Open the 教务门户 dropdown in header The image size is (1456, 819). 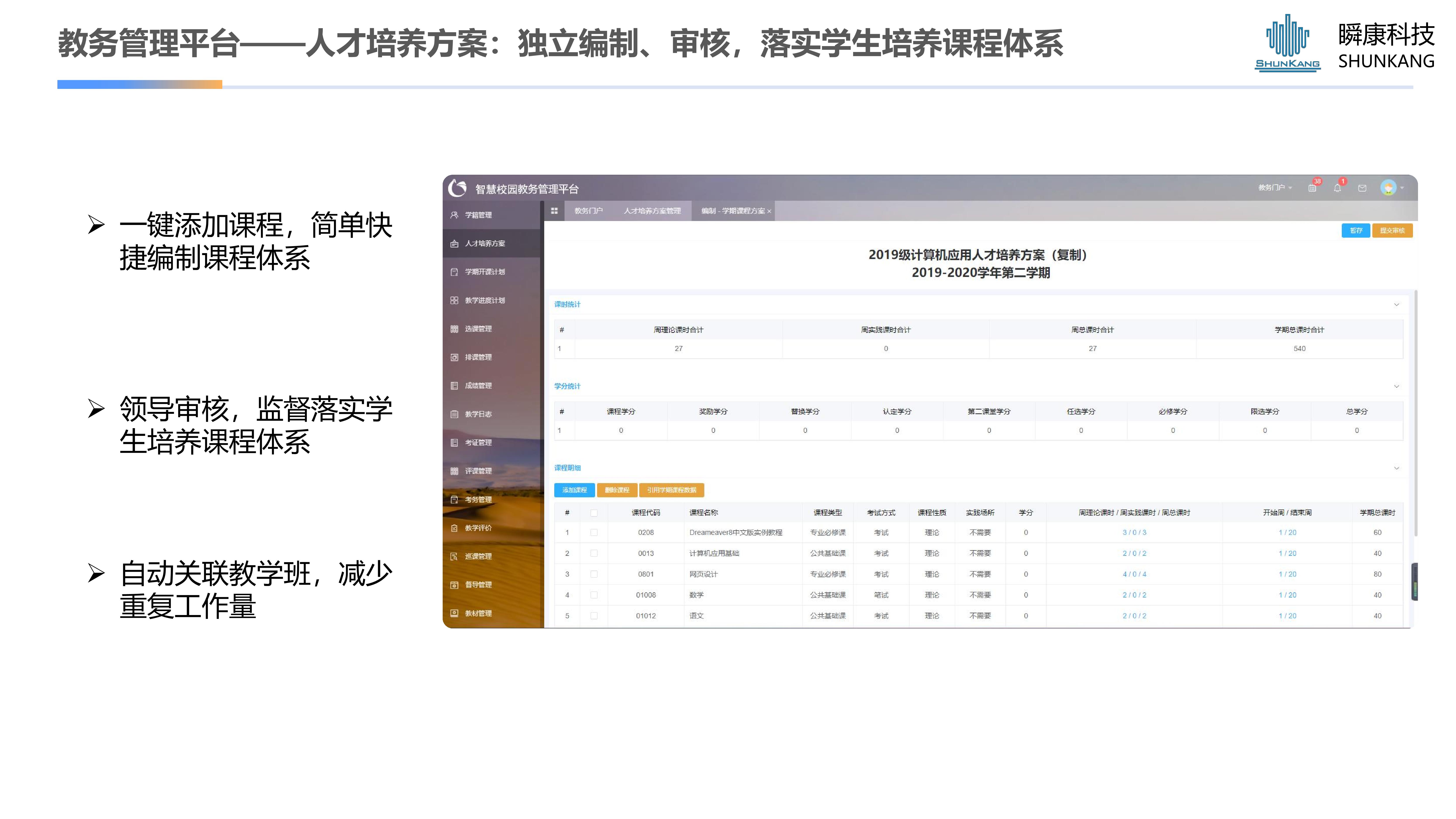point(1275,188)
